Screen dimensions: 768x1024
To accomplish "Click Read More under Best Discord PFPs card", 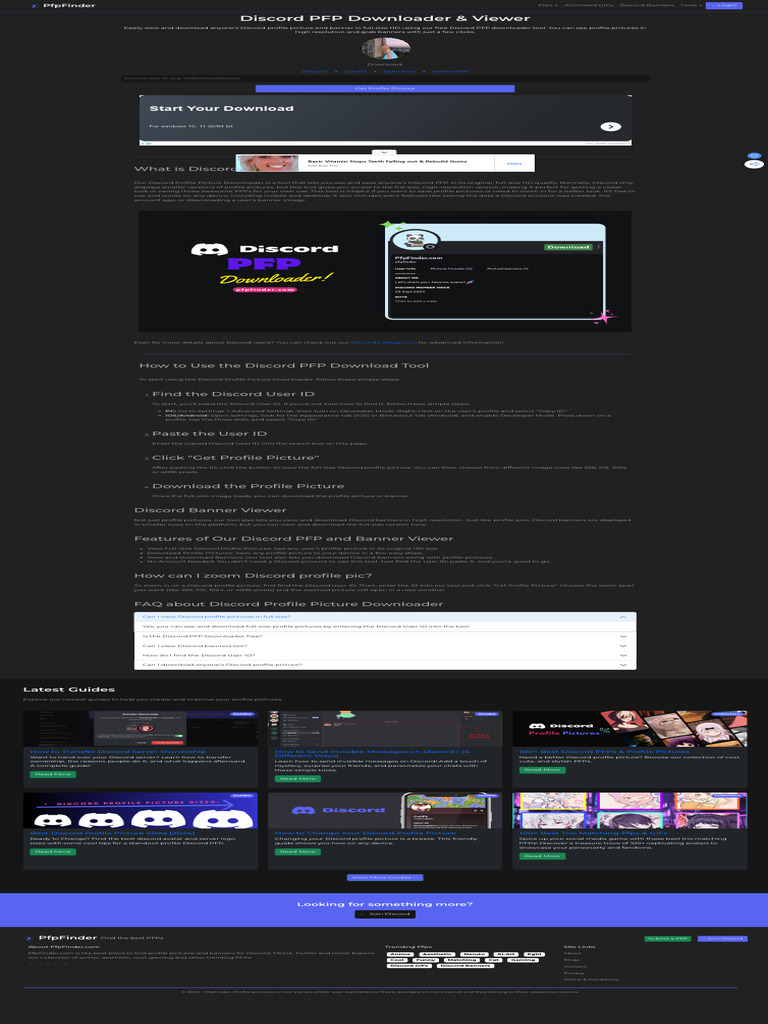I will [x=543, y=770].
